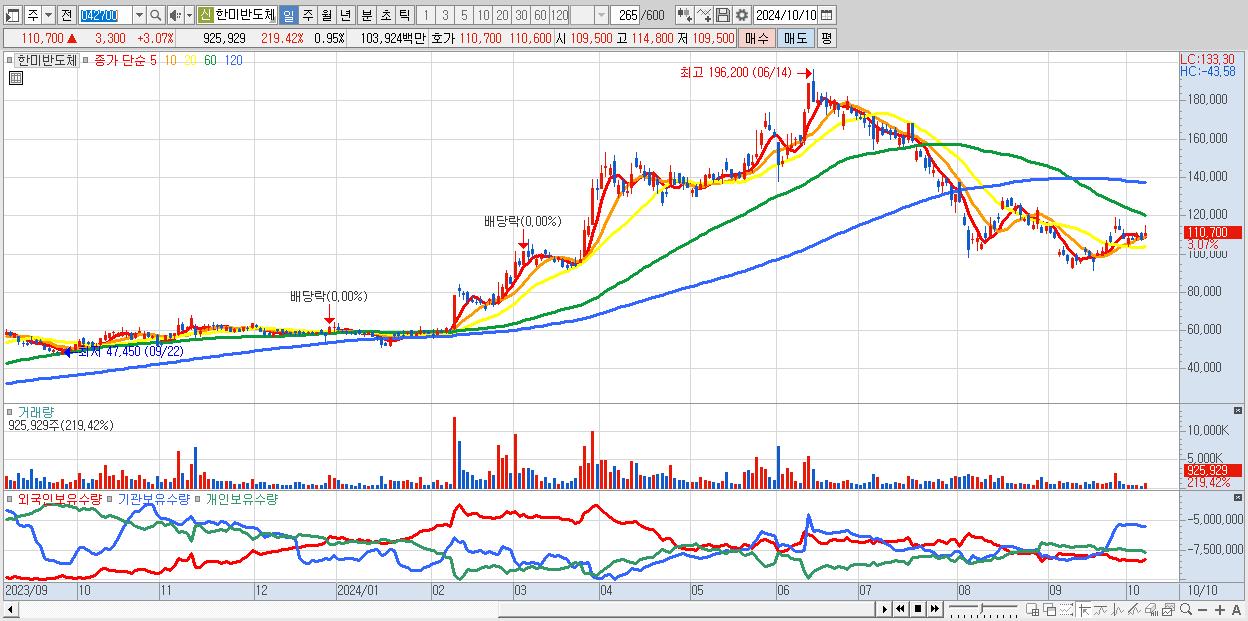Click the 매수 buy button
Image resolution: width=1248 pixels, height=621 pixels.
757,38
